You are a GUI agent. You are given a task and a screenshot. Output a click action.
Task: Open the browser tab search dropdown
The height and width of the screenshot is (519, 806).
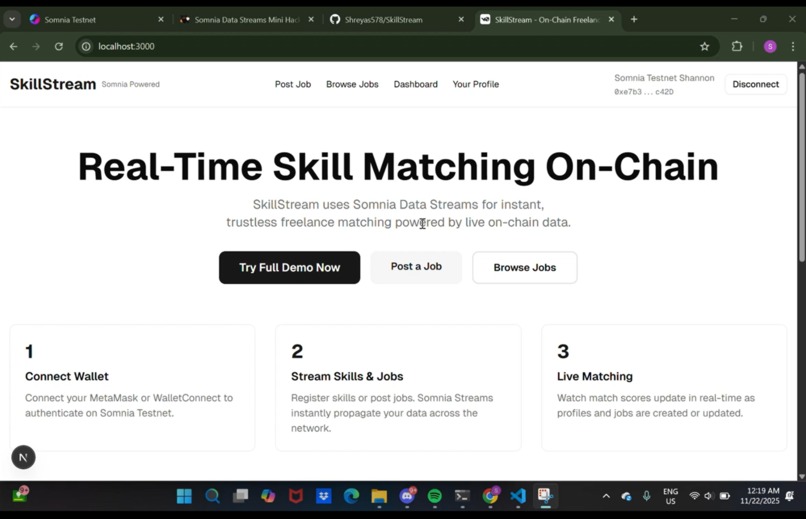12,20
